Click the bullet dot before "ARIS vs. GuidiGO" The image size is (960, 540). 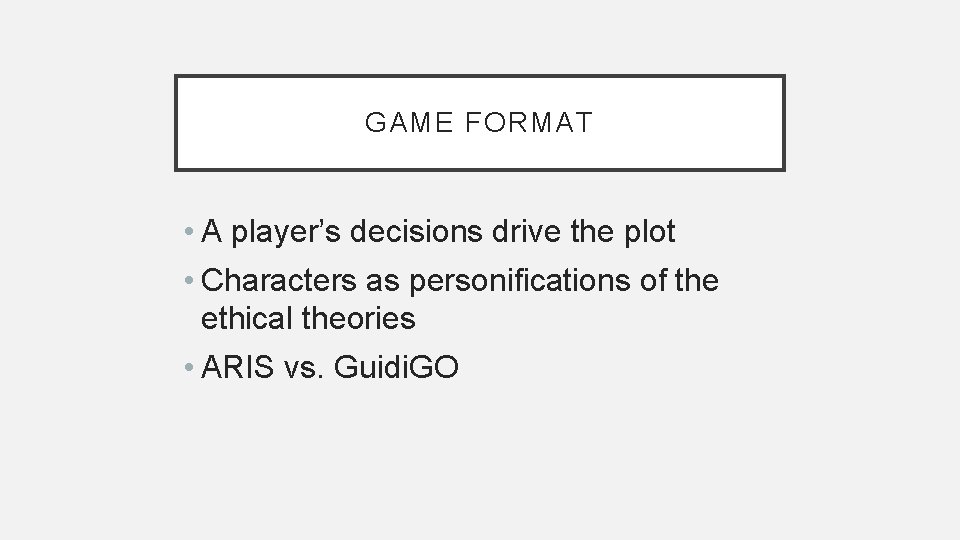[189, 367]
